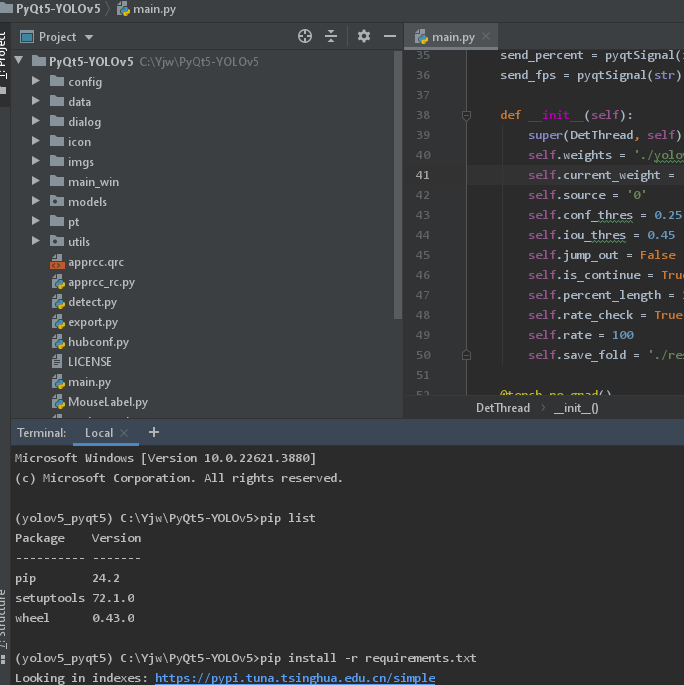Screen dimensions: 684x685
Task: Click DetThread in the editor breadcrumb
Action: pyautogui.click(x=503, y=408)
